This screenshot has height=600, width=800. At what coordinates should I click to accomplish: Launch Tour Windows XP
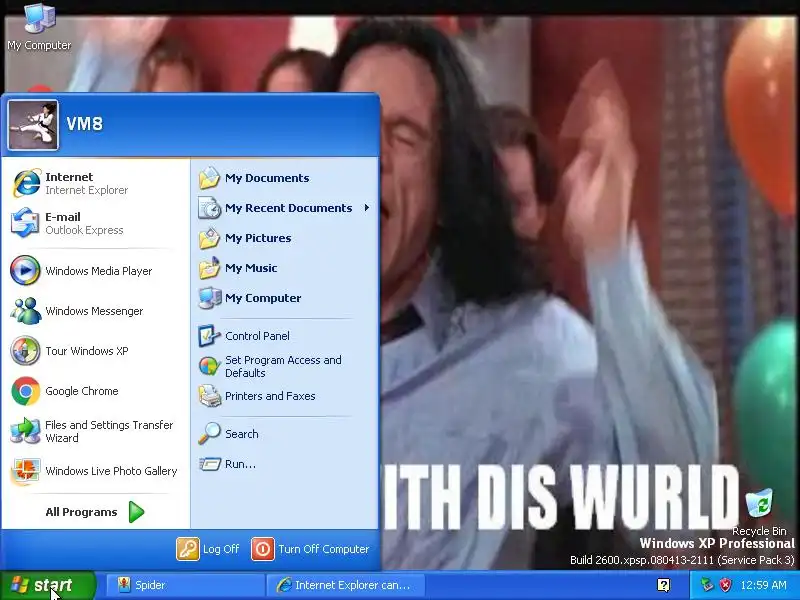click(x=95, y=351)
